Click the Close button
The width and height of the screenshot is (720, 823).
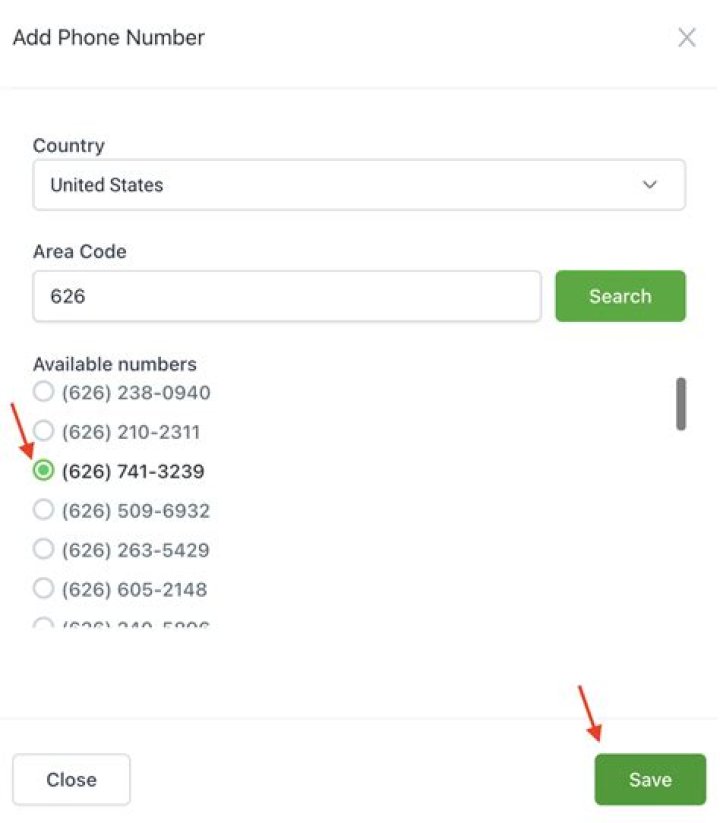click(x=71, y=779)
